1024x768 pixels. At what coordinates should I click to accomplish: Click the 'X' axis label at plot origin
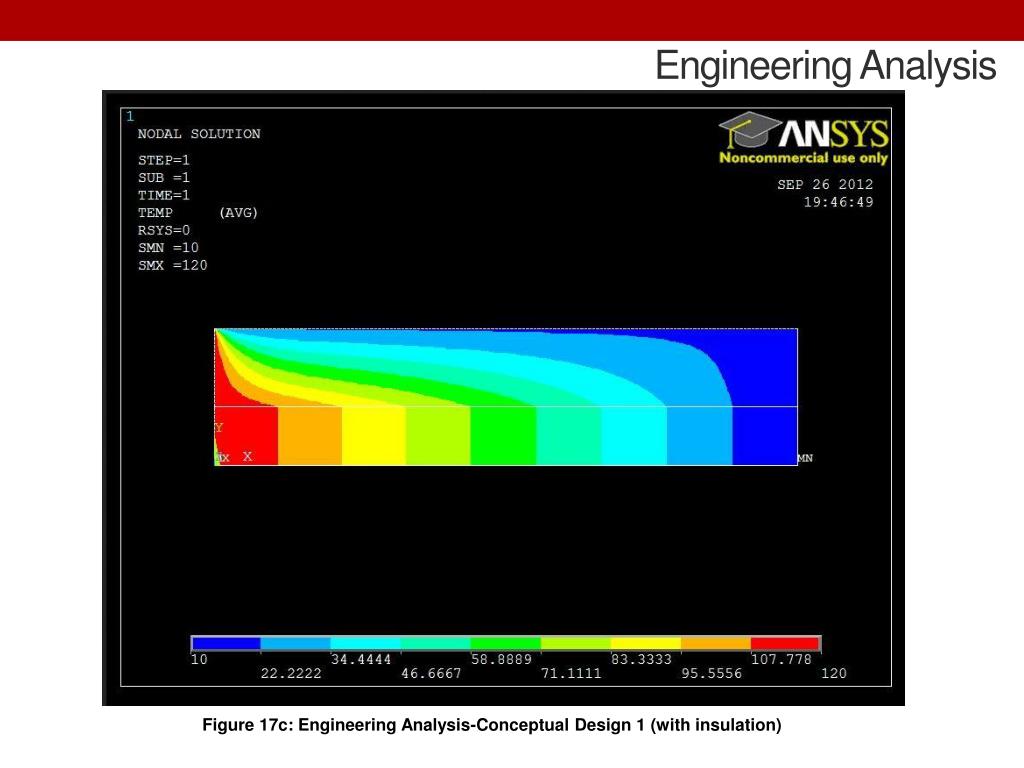(x=248, y=456)
